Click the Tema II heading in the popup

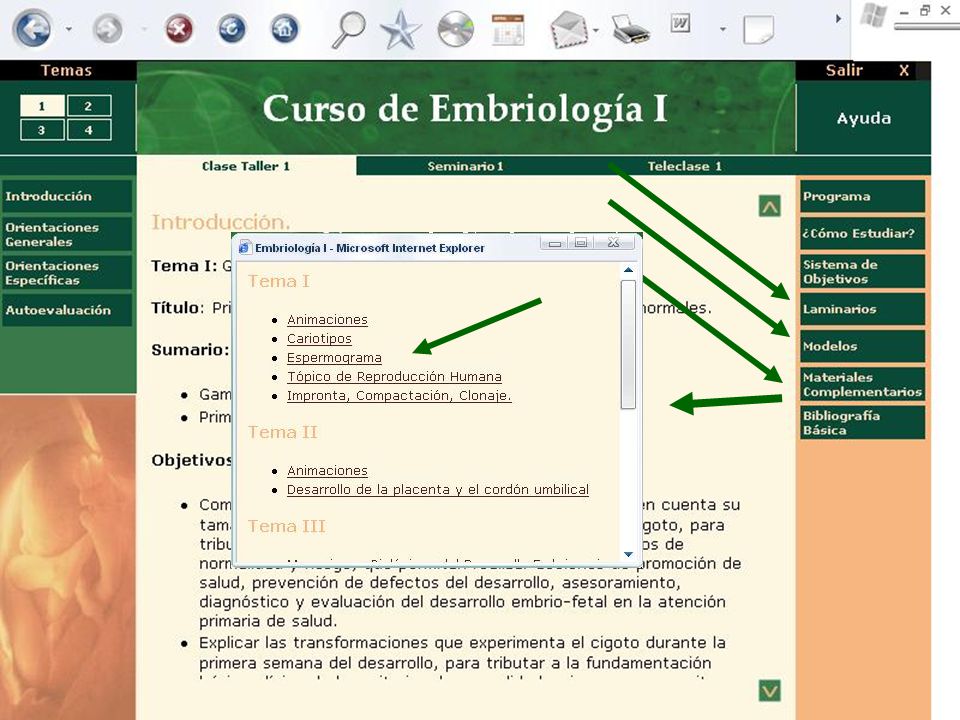point(282,432)
